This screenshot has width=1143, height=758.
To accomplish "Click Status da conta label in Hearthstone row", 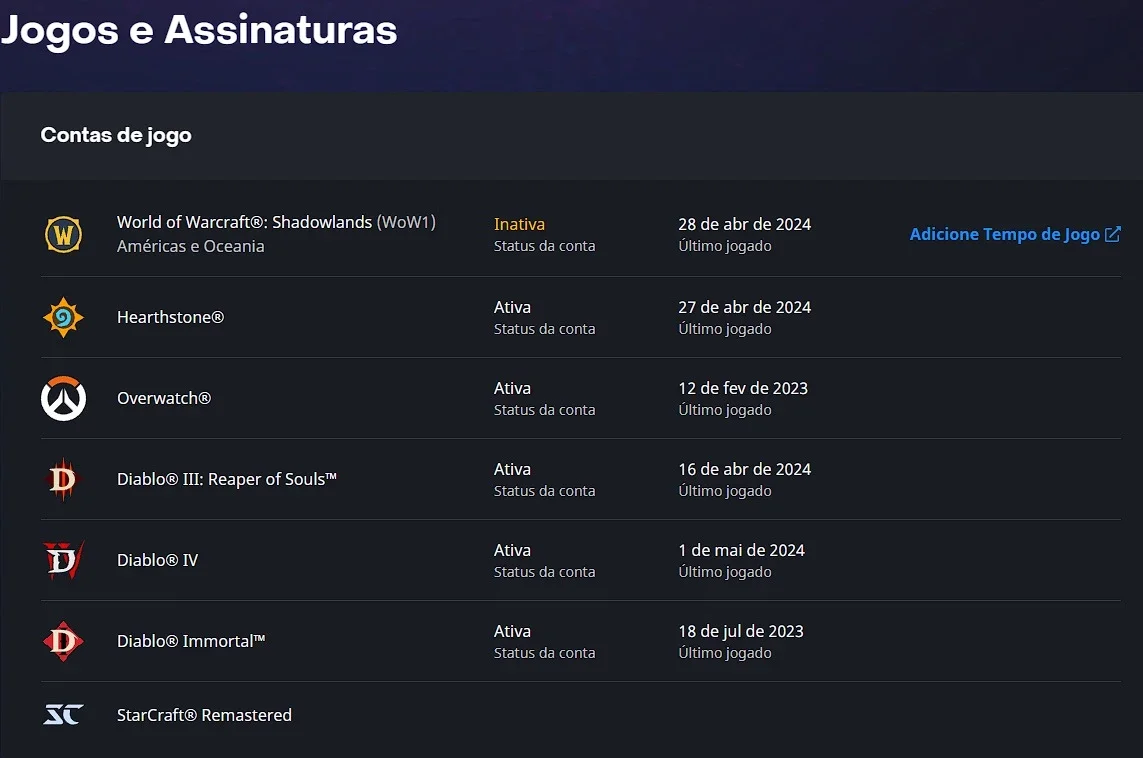I will [x=545, y=329].
